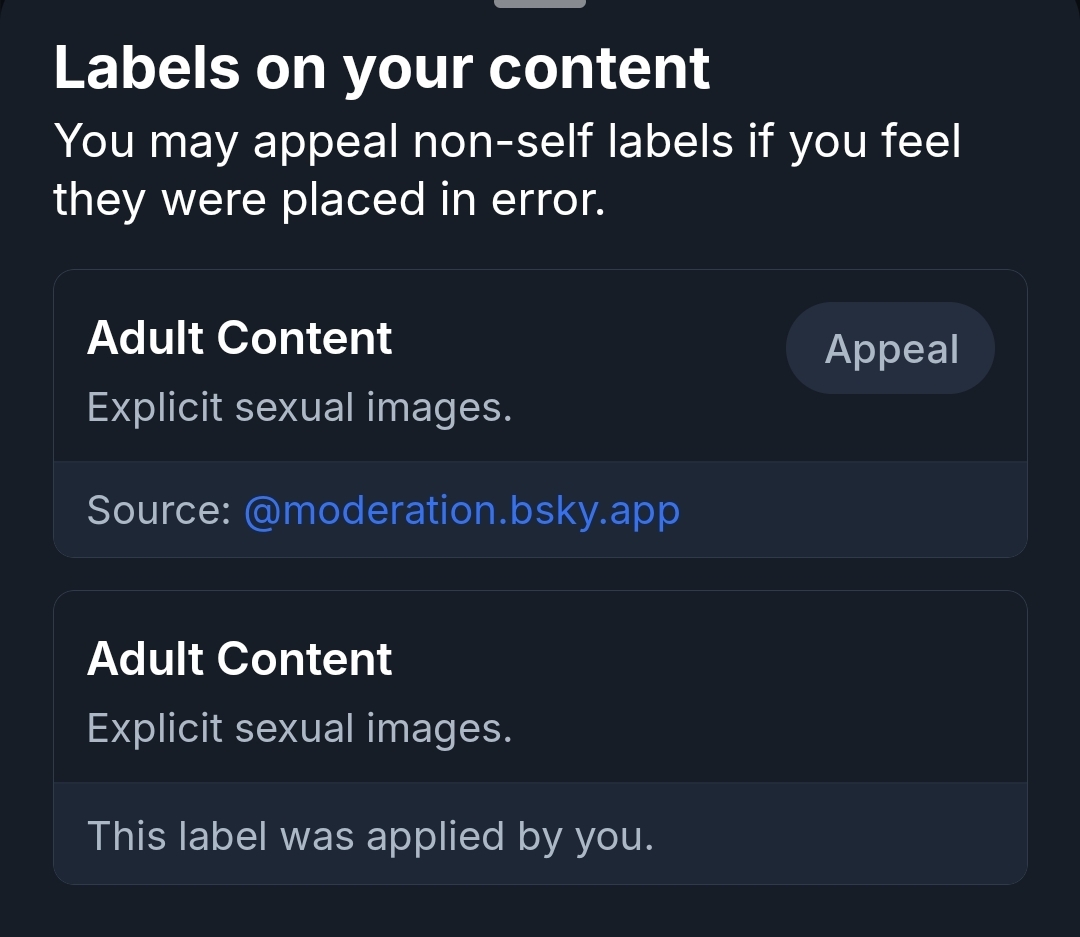Click empty background below the self-applied card
Viewport: 1080px width, 937px height.
(x=540, y=912)
